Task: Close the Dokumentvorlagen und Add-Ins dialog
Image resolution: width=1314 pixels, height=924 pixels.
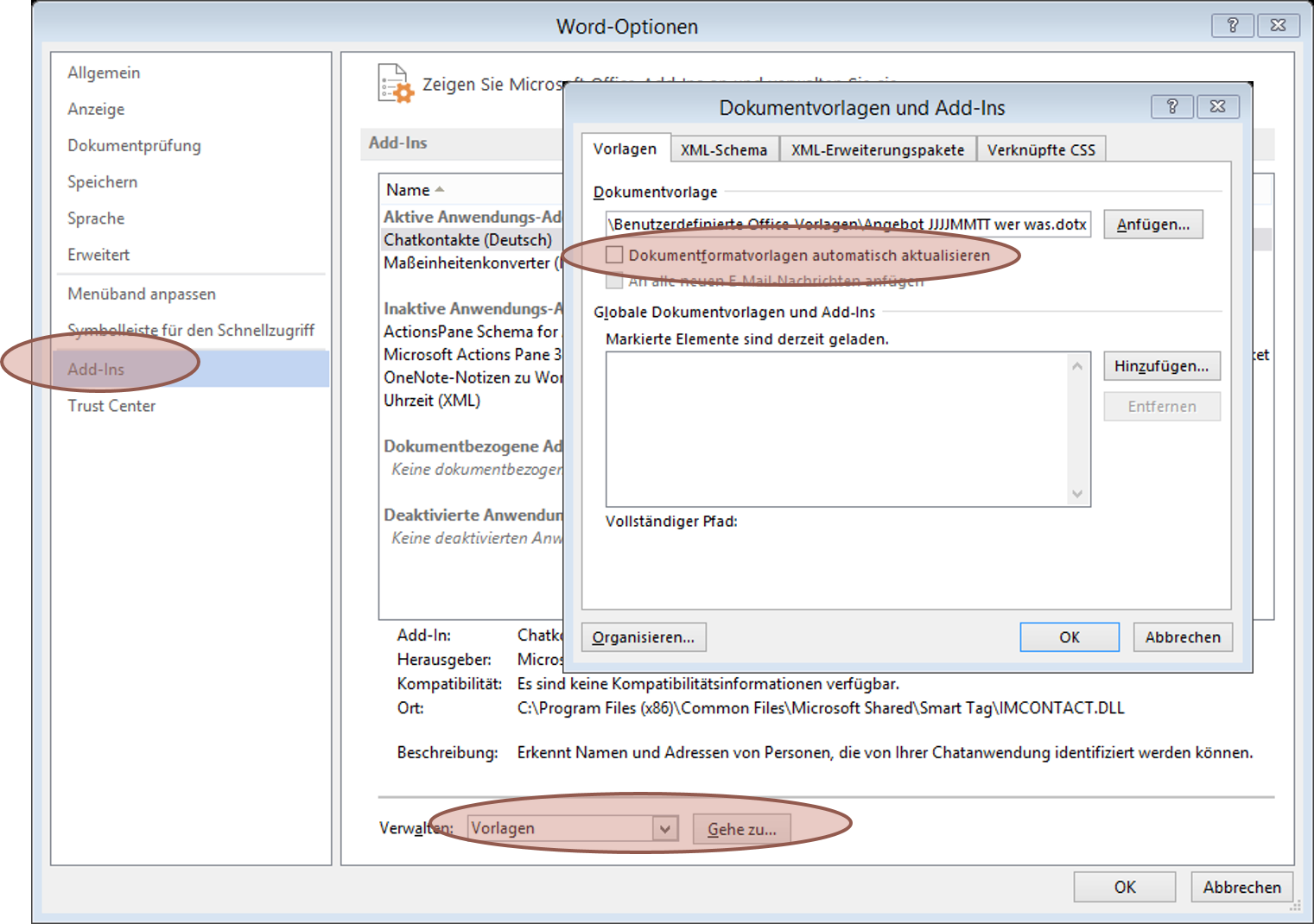Action: coord(1217,106)
